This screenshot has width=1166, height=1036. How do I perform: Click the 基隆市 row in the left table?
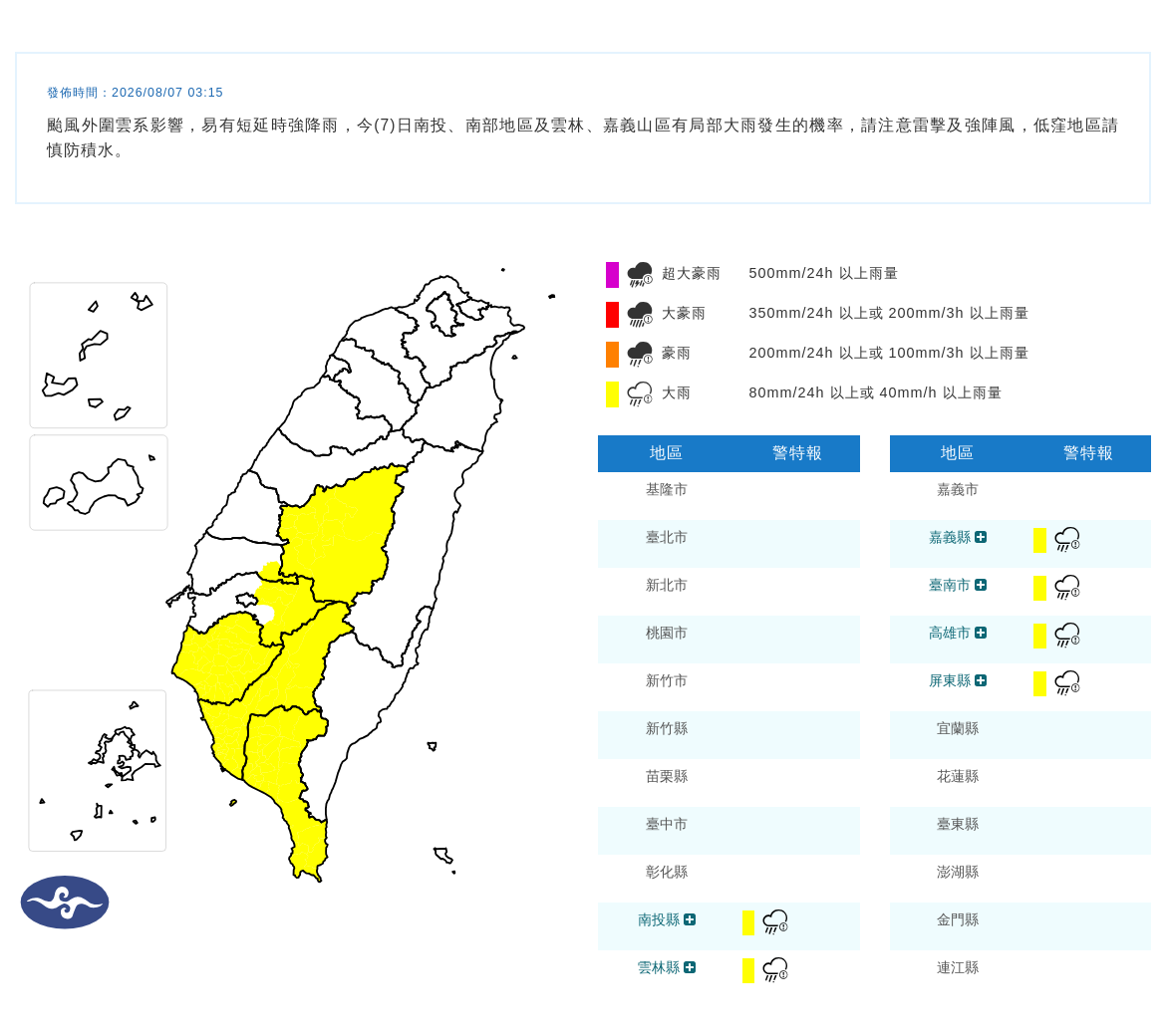pos(729,496)
